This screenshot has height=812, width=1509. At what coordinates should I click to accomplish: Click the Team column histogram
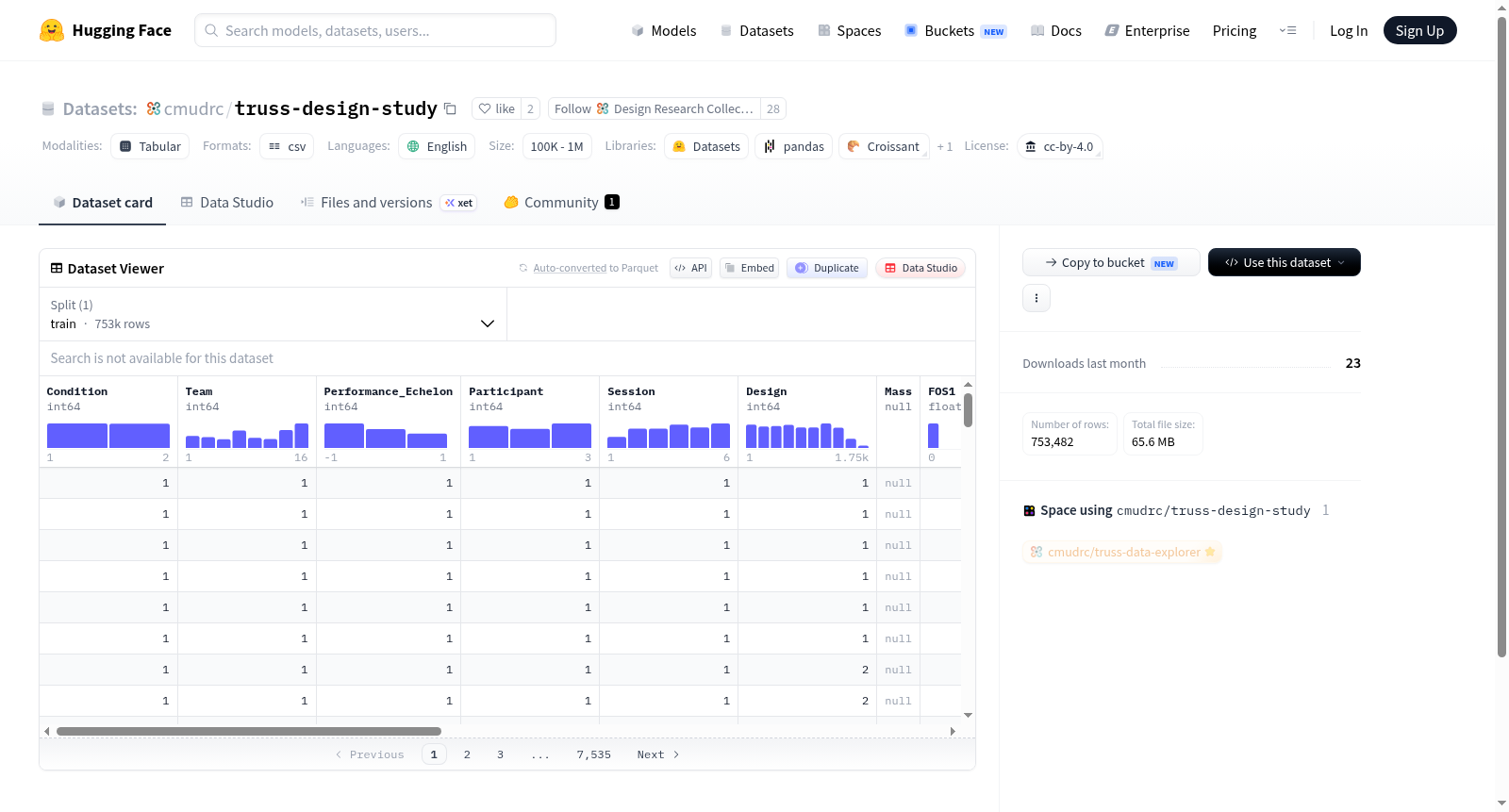(x=247, y=436)
